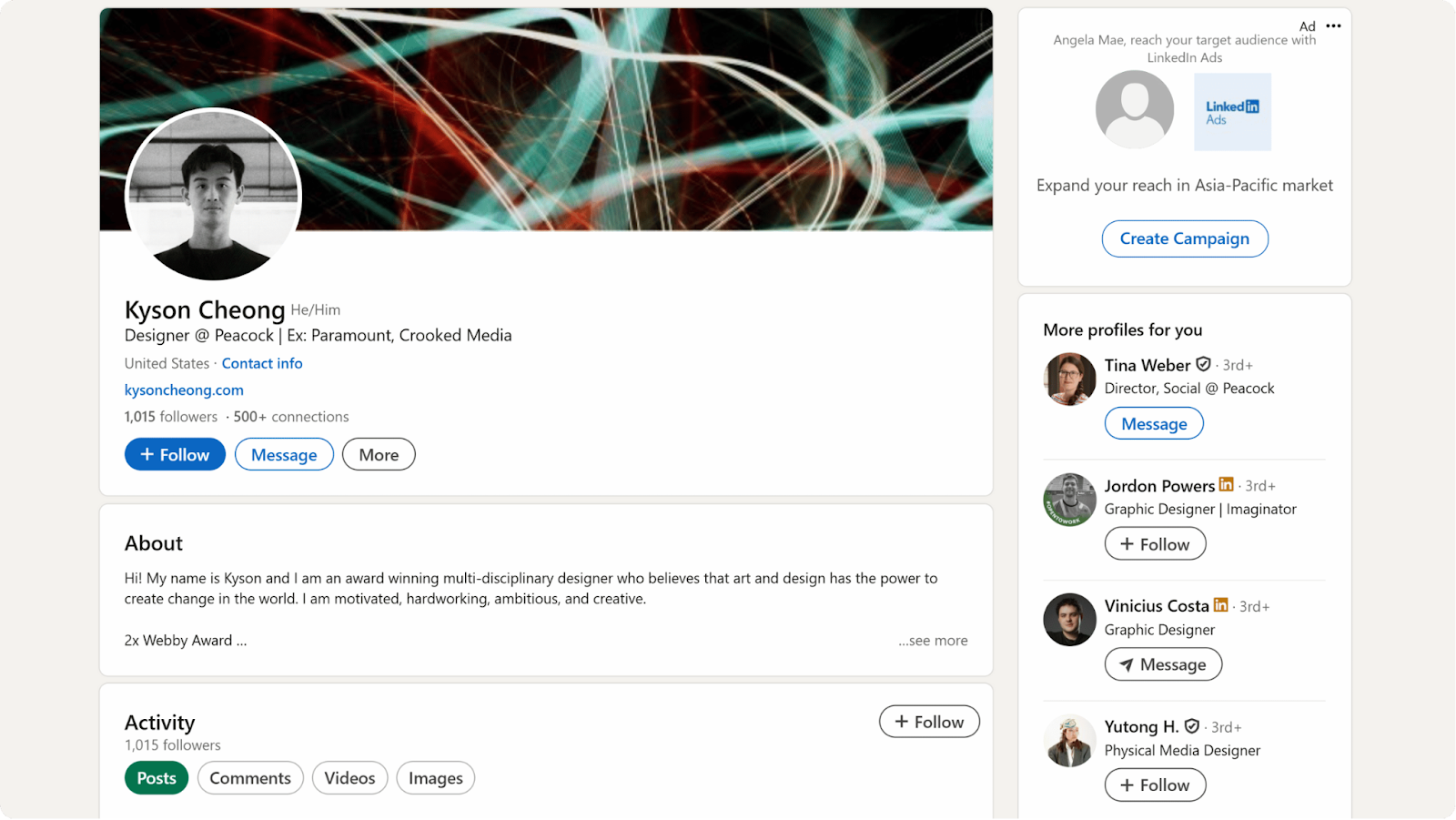Follow Kyson Cheong with the blue button
The height and width of the screenshot is (820, 1456).
(175, 455)
